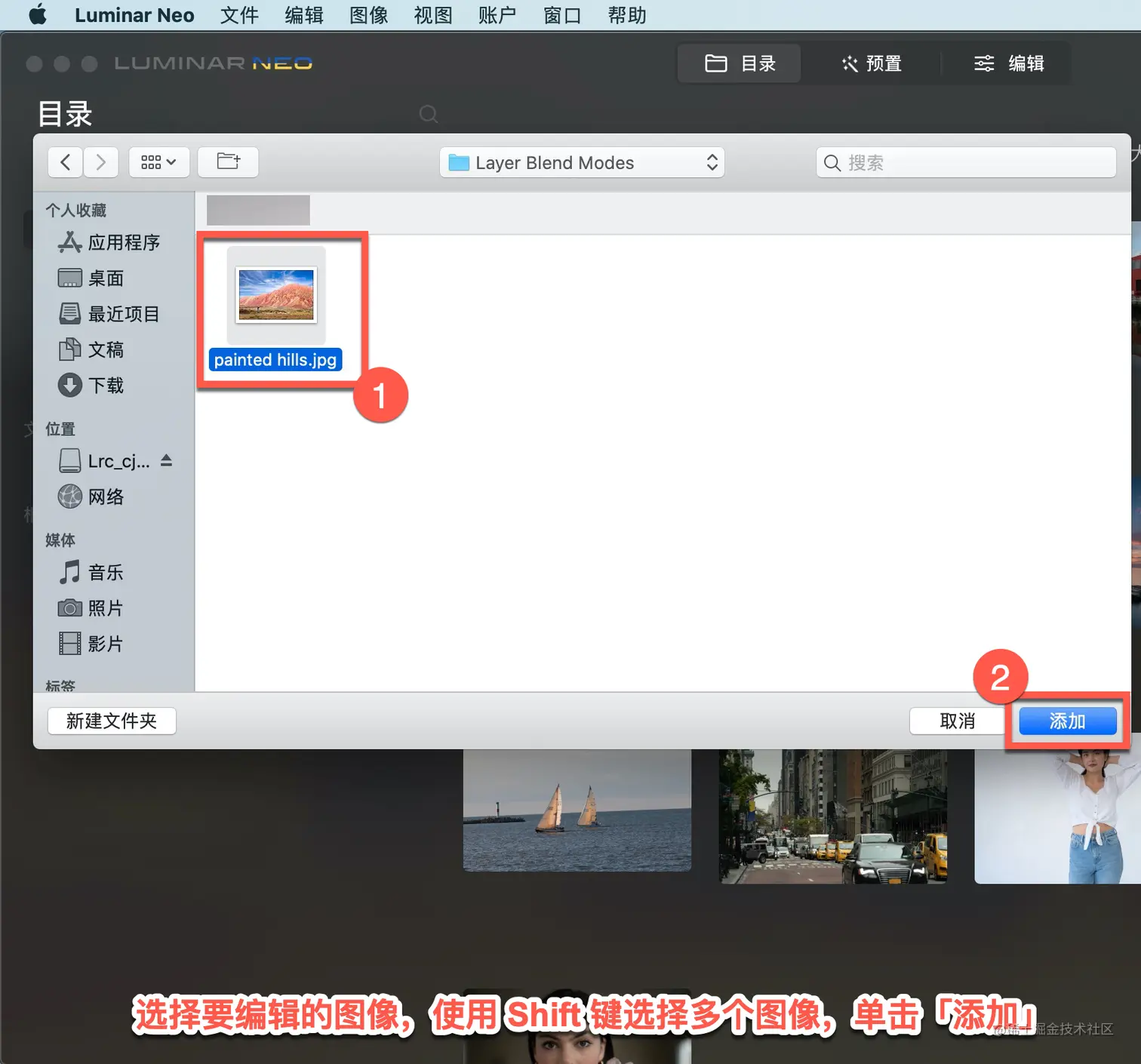The image size is (1141, 1064).
Task: Open the 图像 menu in menu bar
Action: [368, 15]
